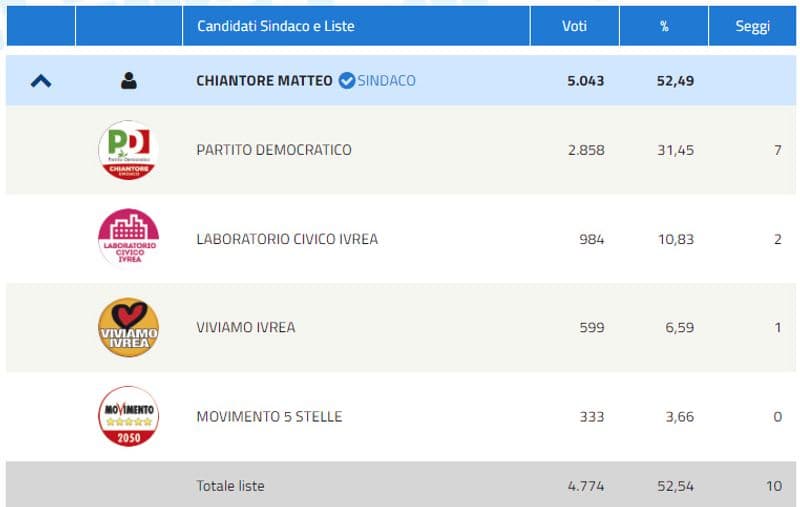
Task: Click the Movimento 5 Stelle logo
Action: click(128, 416)
